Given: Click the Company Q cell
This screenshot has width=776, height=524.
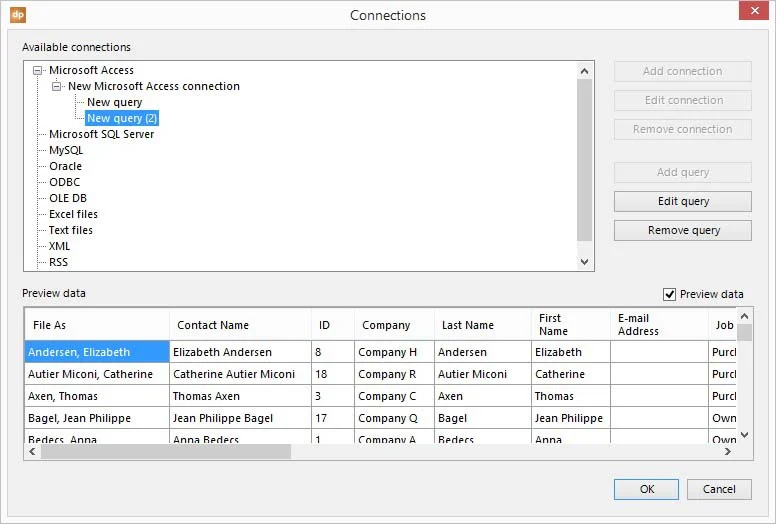Looking at the screenshot, I should 394,418.
